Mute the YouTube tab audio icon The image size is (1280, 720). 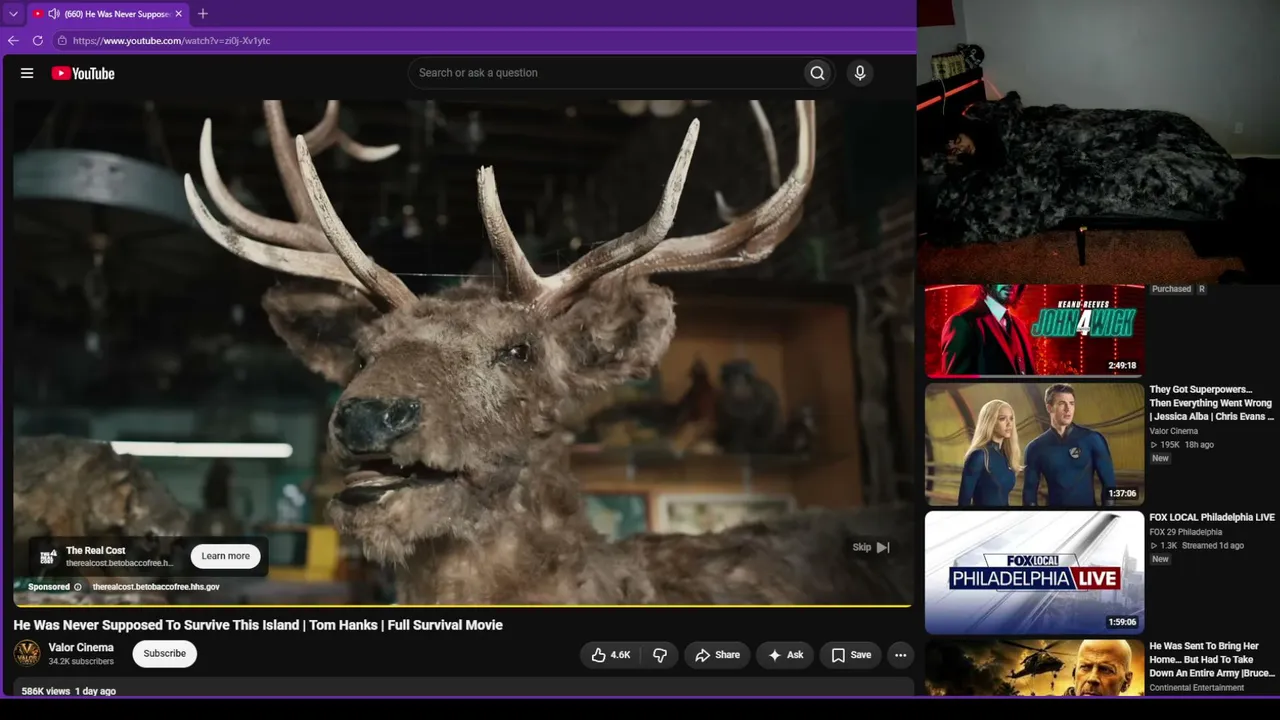tap(53, 14)
